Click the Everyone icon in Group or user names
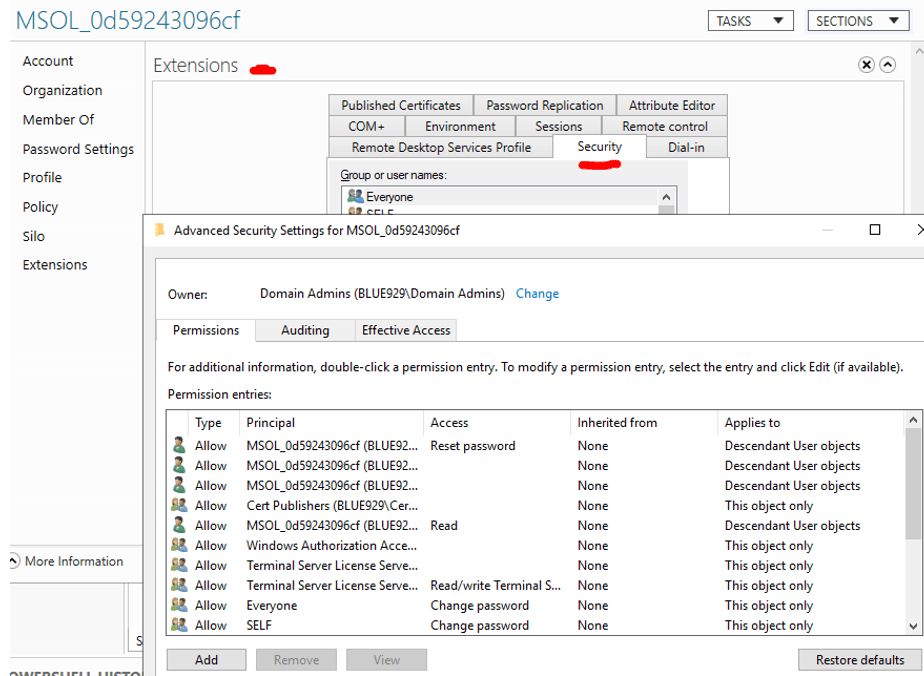The image size is (924, 676). [x=355, y=197]
